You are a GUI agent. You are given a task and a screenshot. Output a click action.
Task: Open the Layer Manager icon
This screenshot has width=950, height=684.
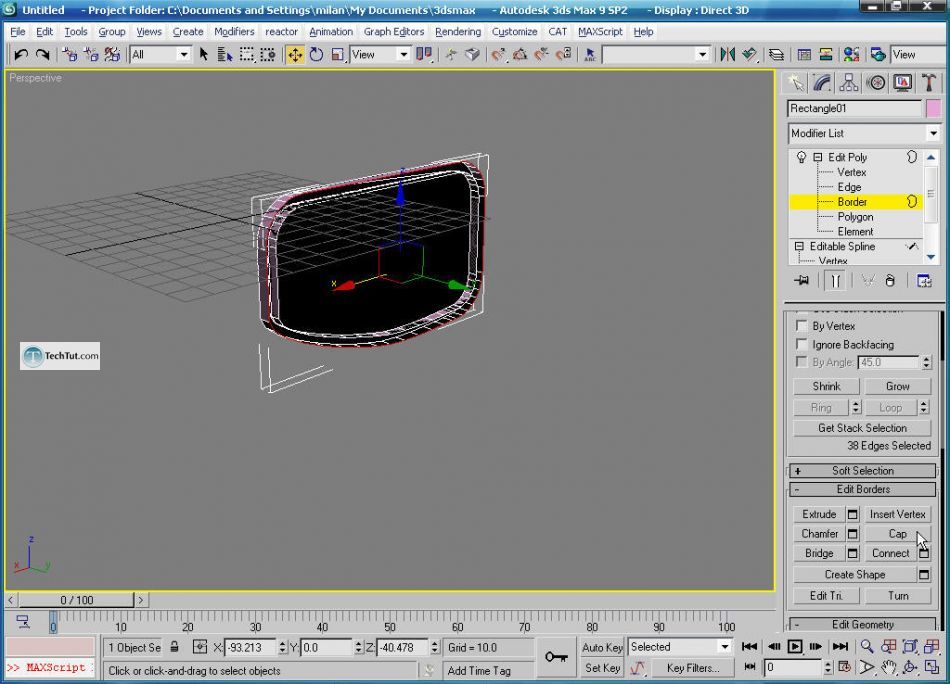[x=777, y=55]
